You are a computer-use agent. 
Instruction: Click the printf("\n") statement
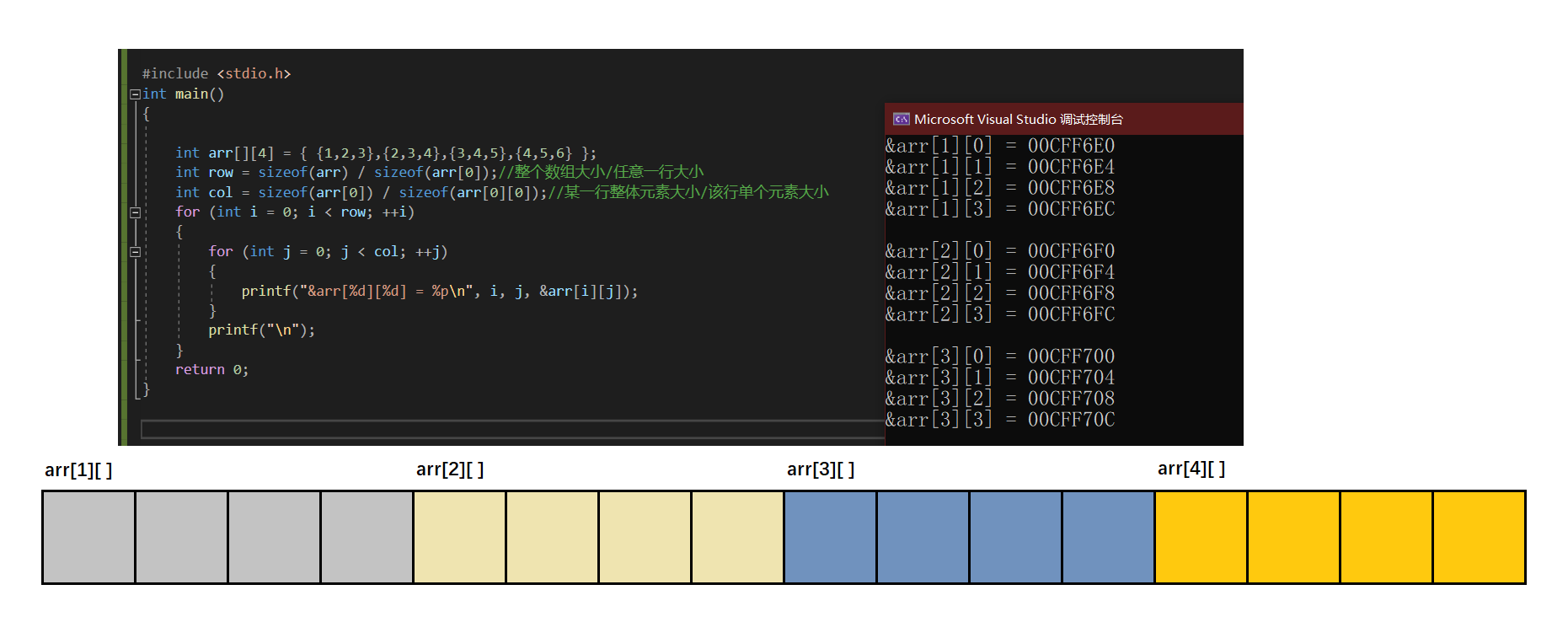(262, 330)
